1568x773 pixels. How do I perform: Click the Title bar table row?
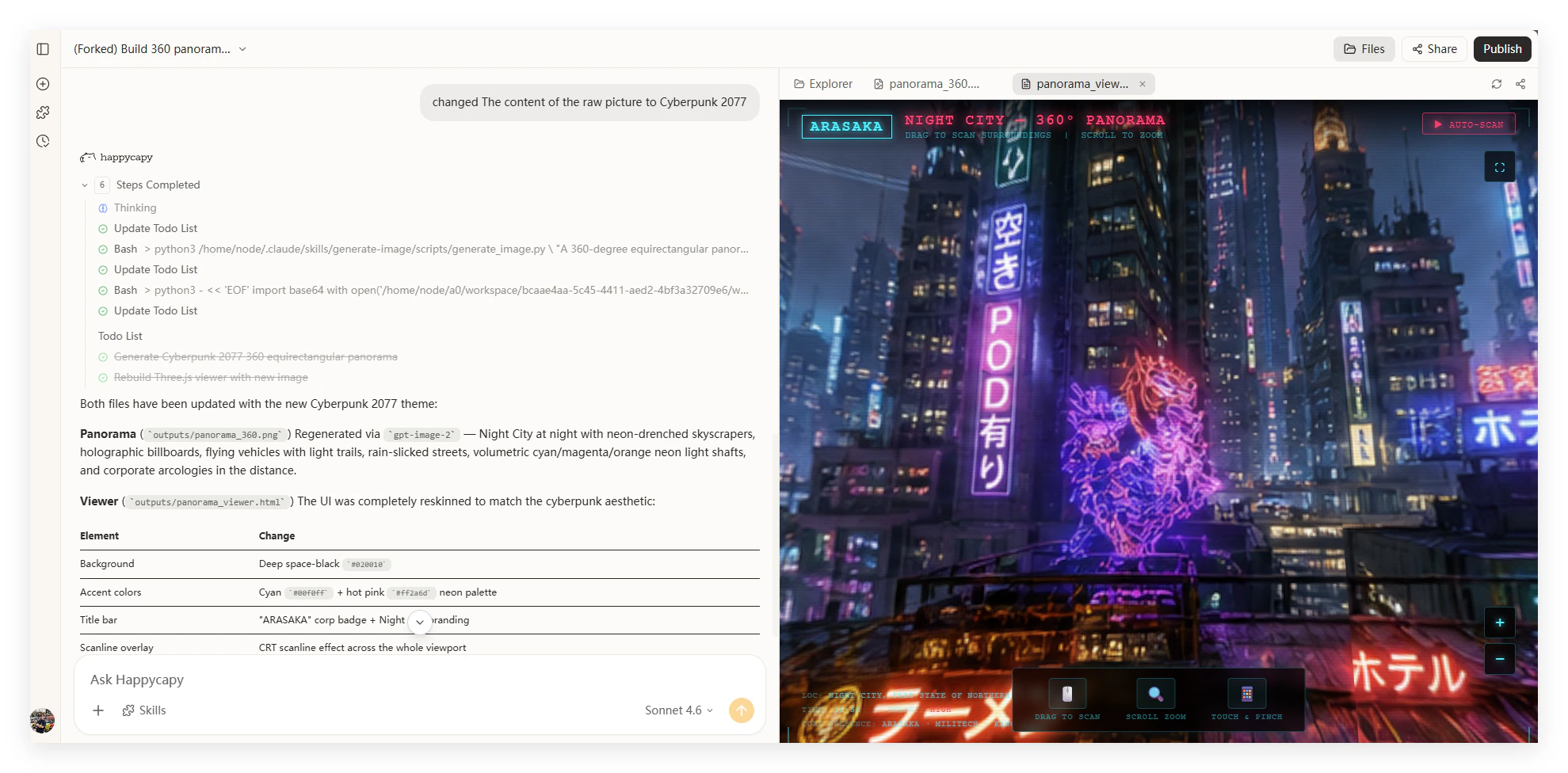[420, 620]
